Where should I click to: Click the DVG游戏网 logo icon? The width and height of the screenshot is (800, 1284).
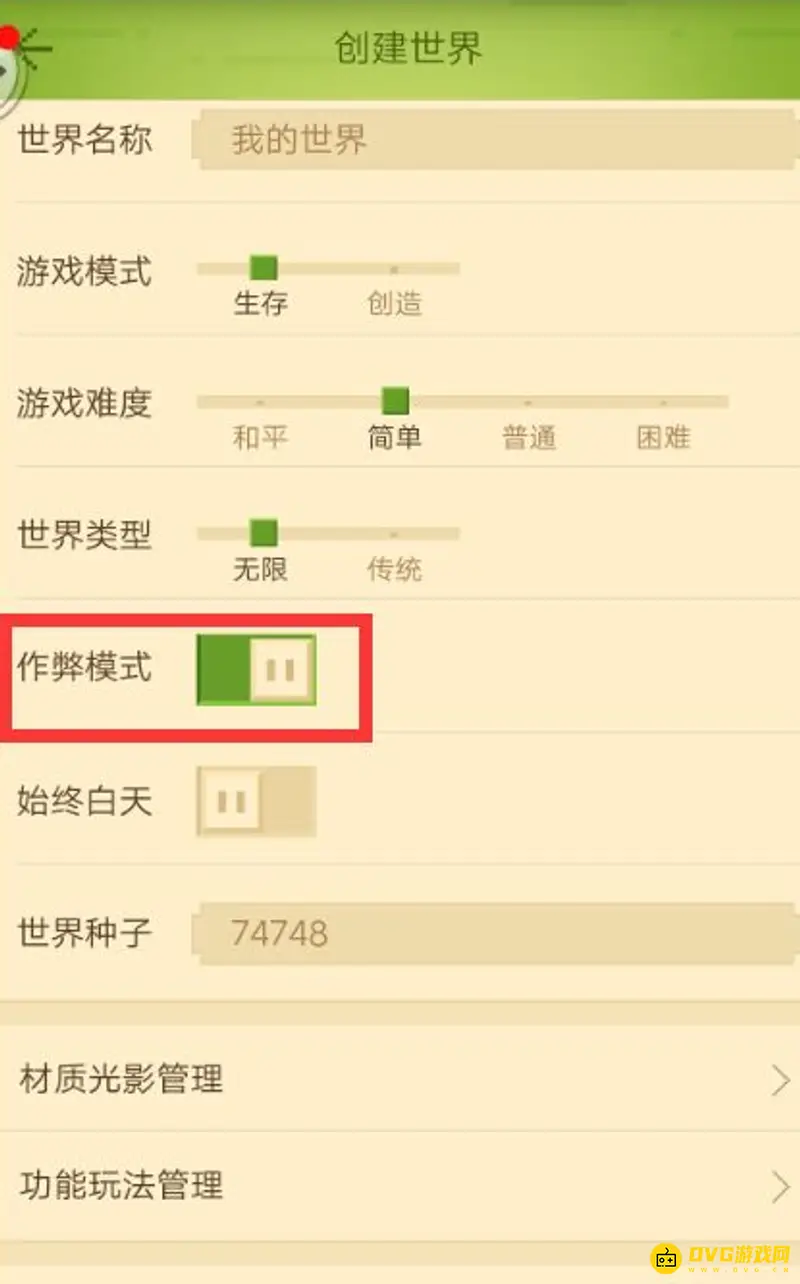point(666,1257)
